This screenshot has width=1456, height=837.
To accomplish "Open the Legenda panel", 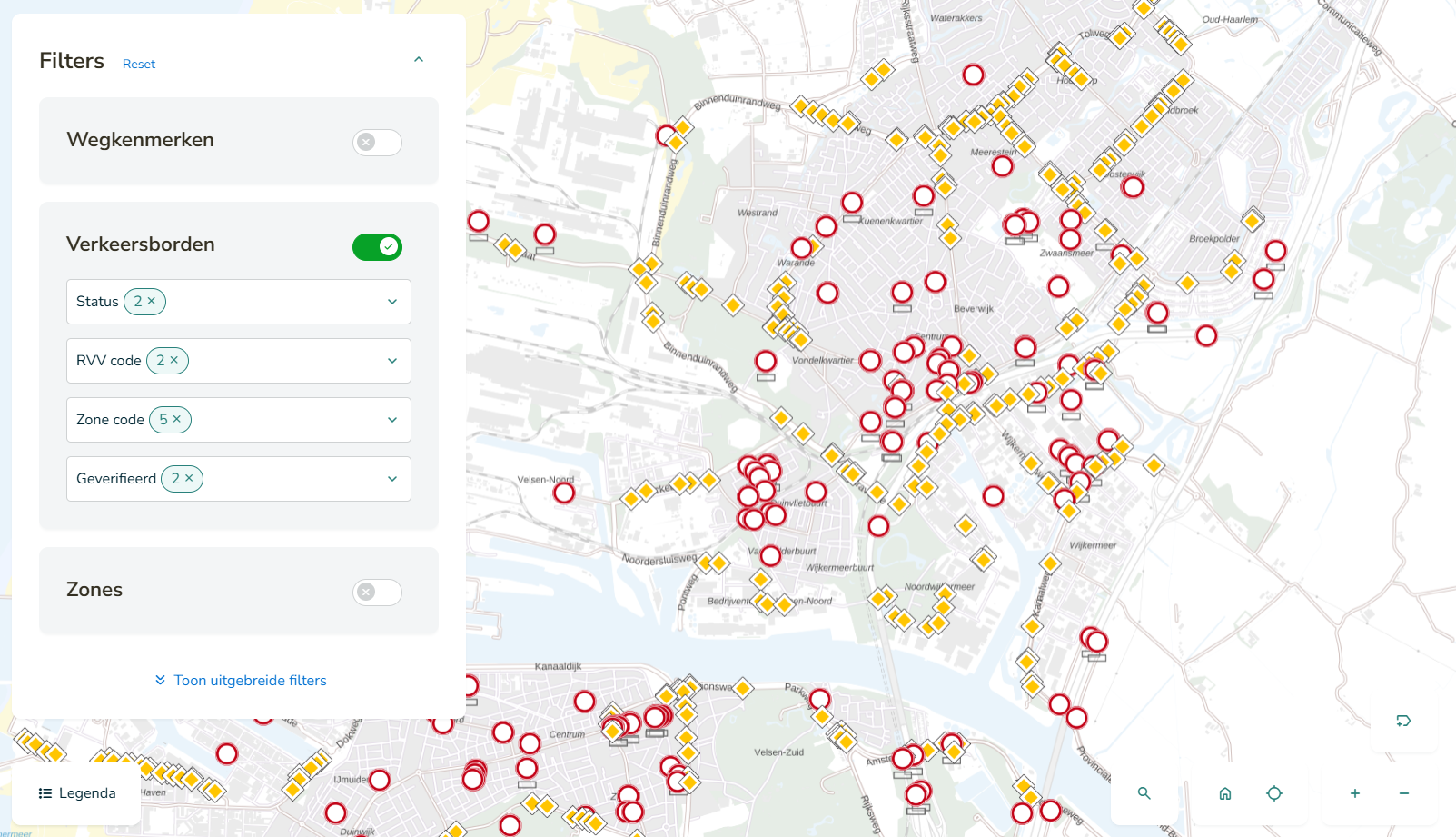I will coord(77,793).
